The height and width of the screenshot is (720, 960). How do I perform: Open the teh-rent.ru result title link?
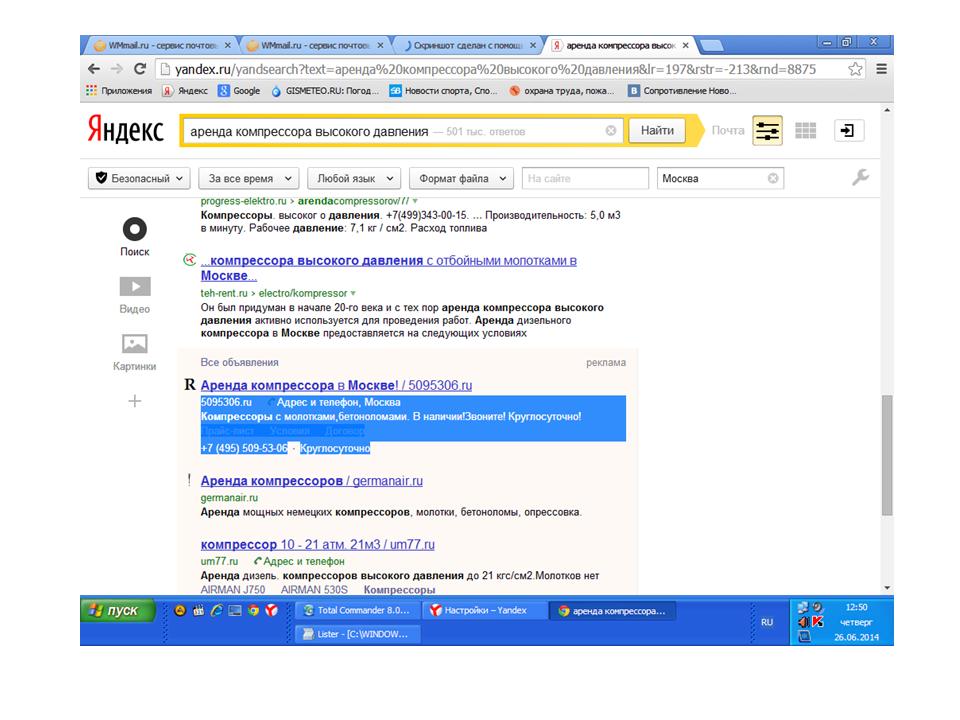(x=389, y=268)
